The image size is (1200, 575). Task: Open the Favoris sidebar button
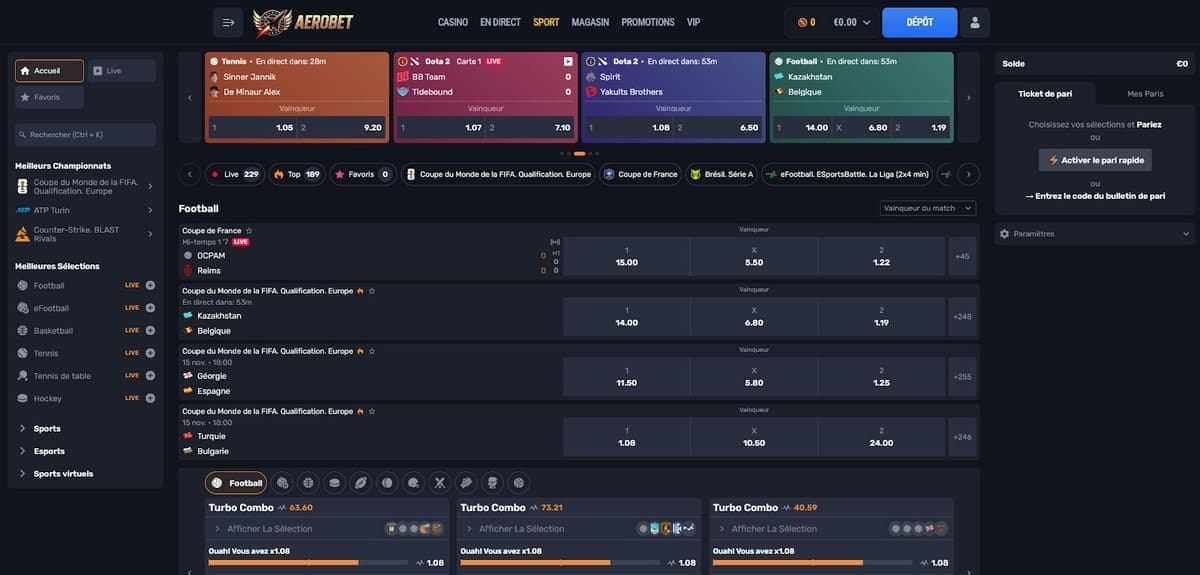click(50, 97)
